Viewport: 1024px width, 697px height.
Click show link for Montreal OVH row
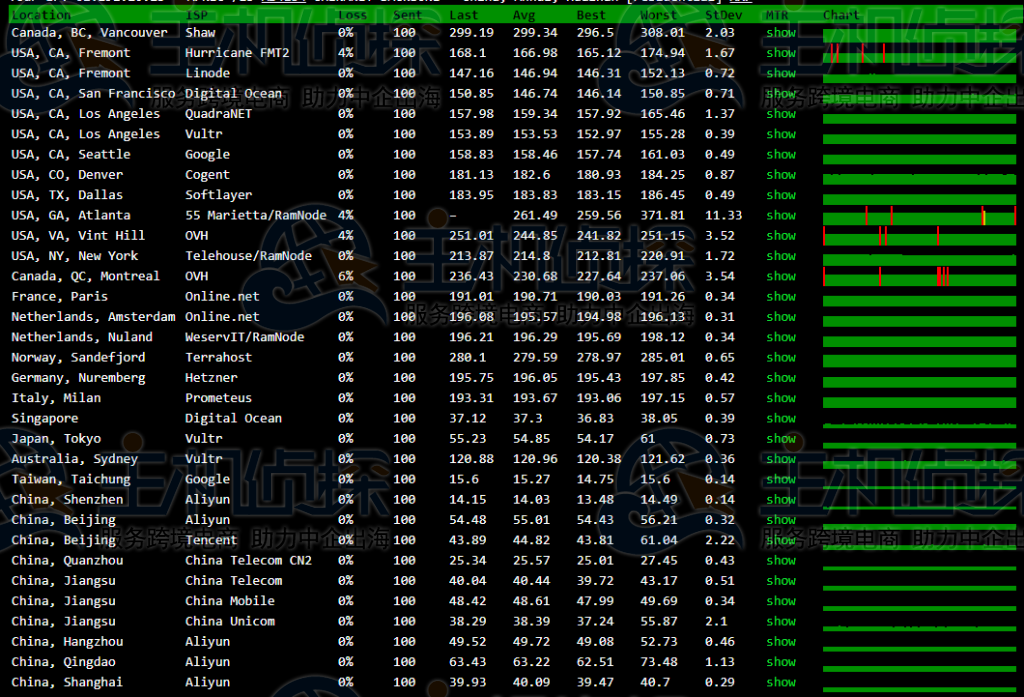point(781,277)
